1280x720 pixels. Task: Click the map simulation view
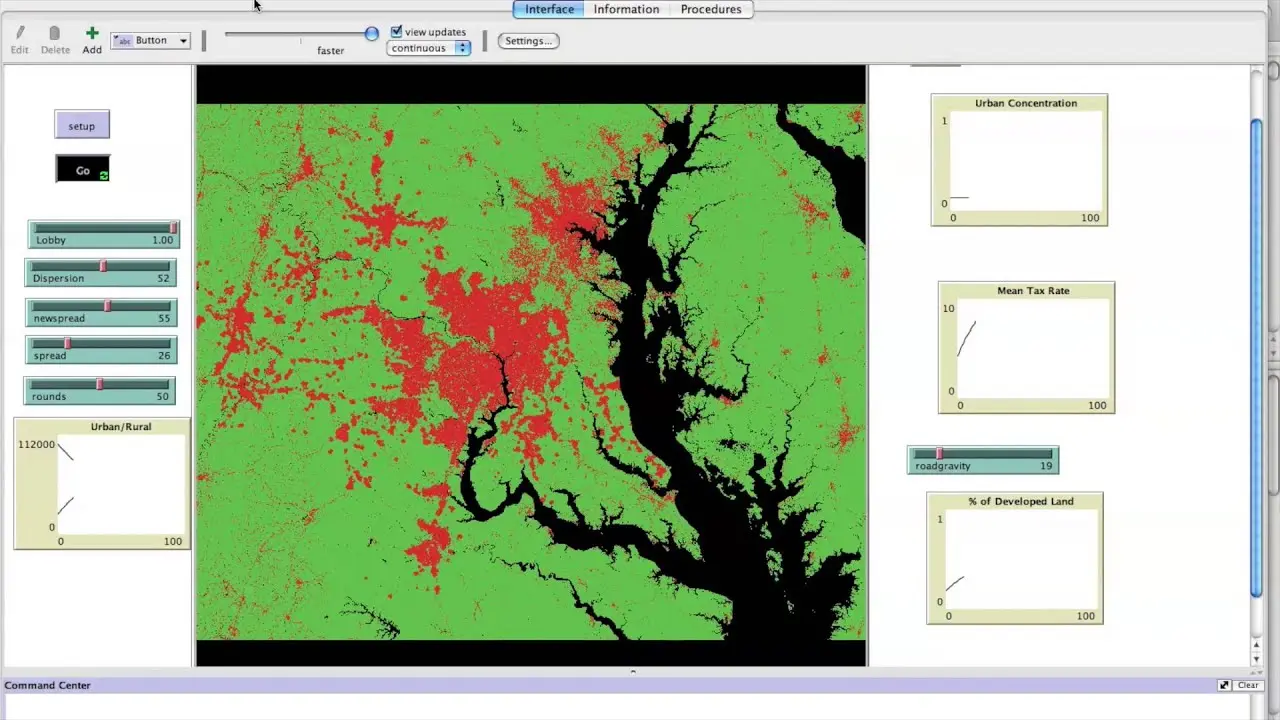coord(531,366)
